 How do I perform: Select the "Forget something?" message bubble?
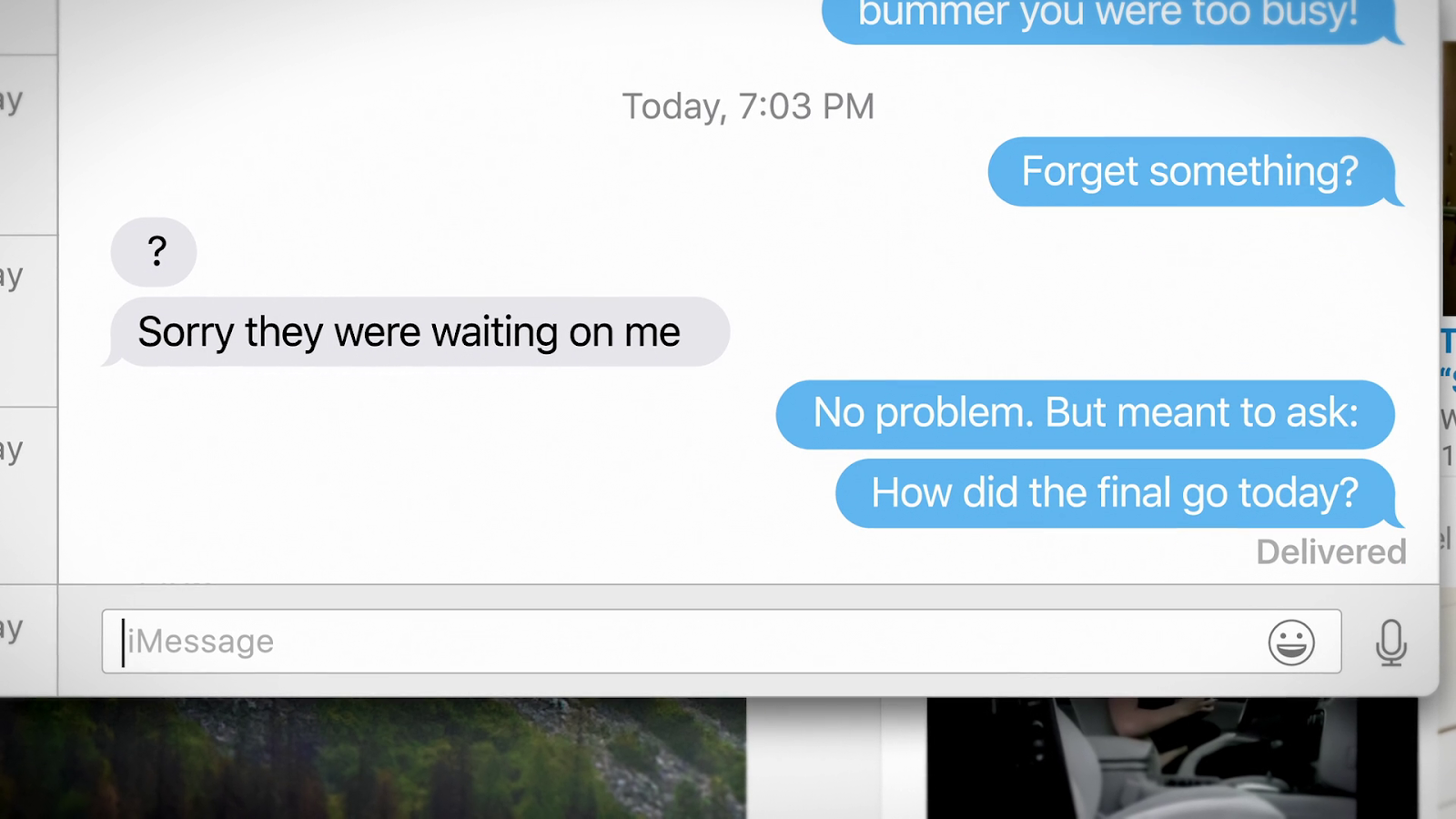point(1196,172)
